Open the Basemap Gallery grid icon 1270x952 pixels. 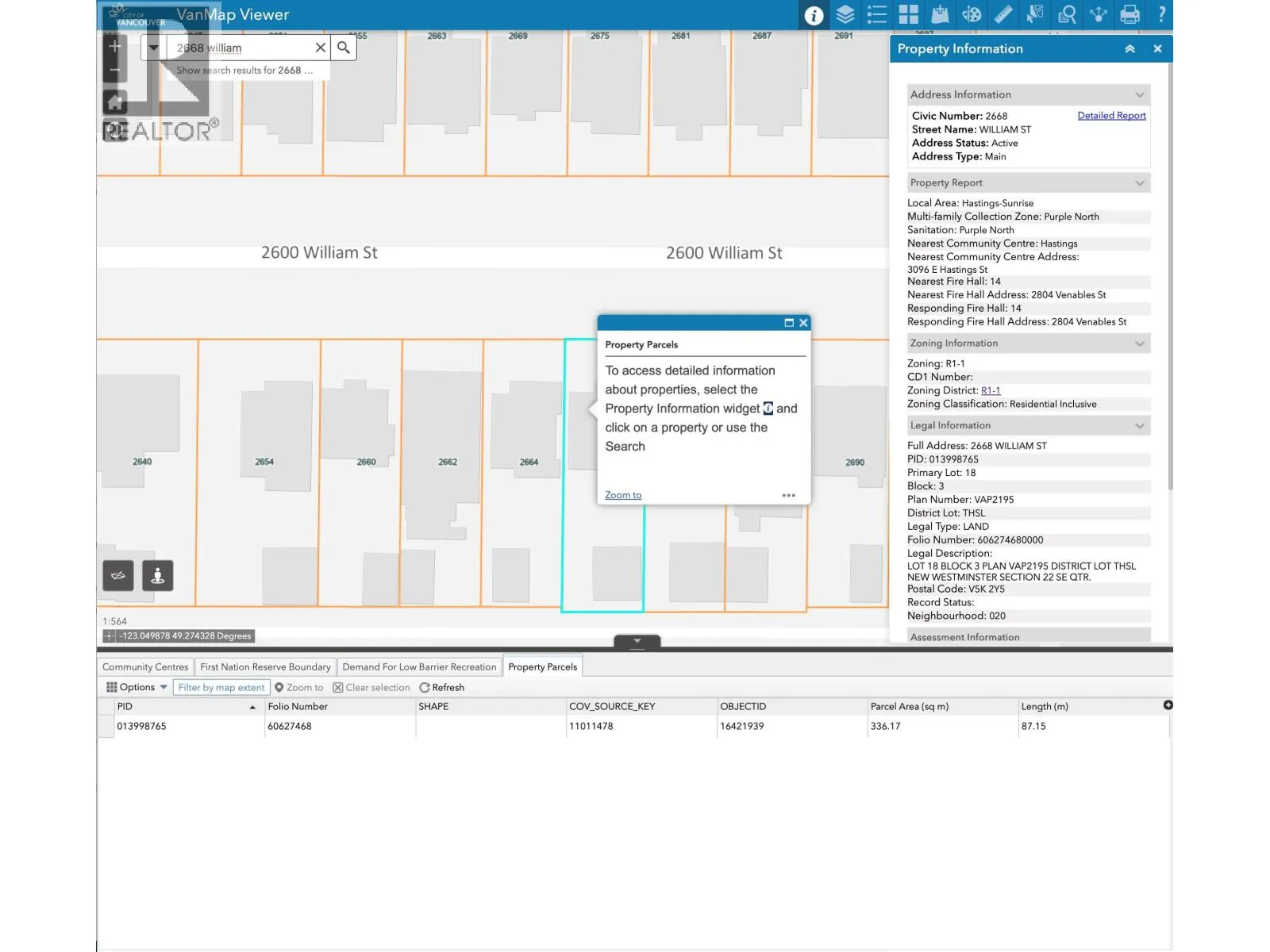pyautogui.click(x=909, y=14)
